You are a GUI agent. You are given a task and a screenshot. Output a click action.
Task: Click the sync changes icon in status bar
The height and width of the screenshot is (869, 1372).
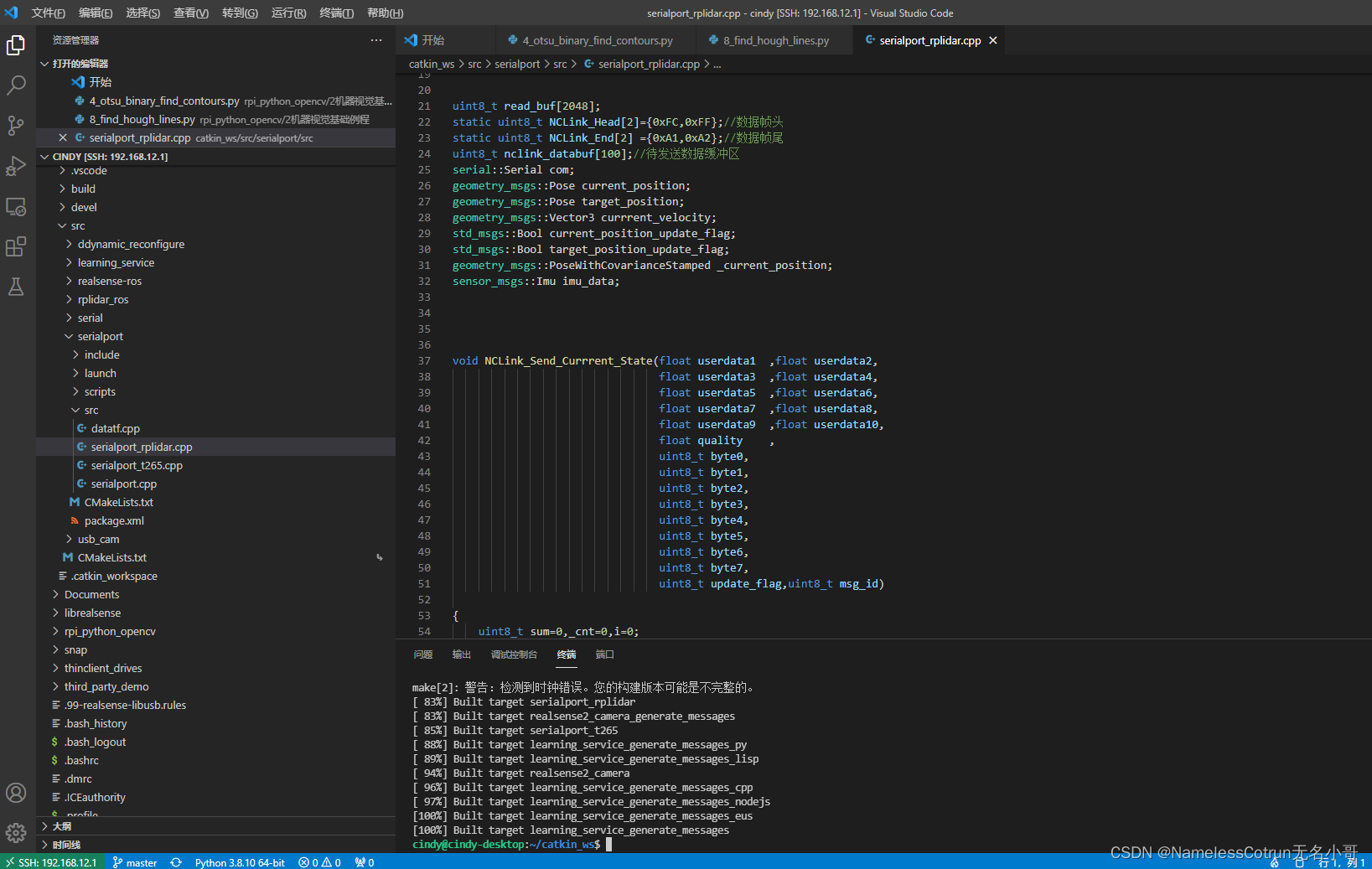176,862
